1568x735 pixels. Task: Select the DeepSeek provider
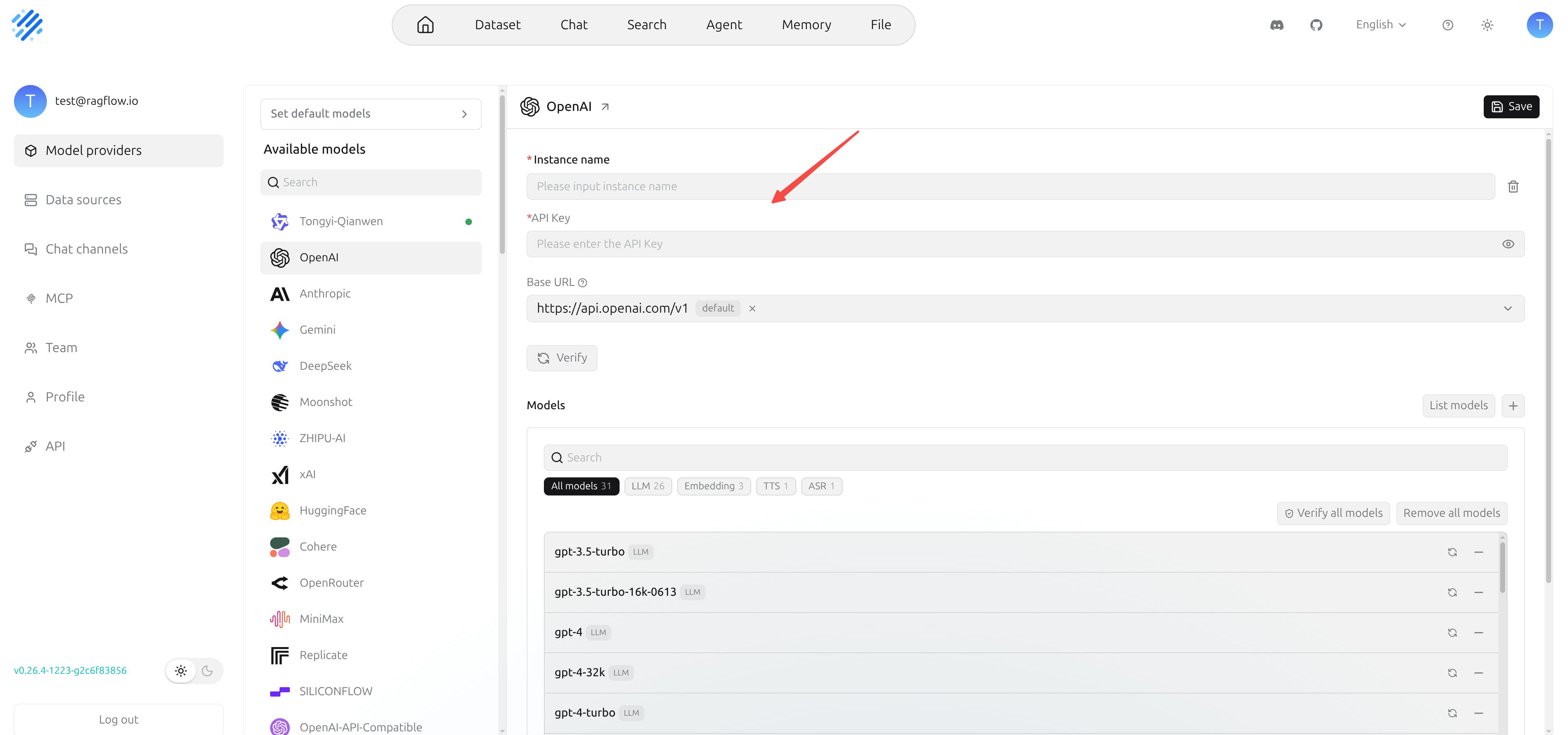(371, 366)
